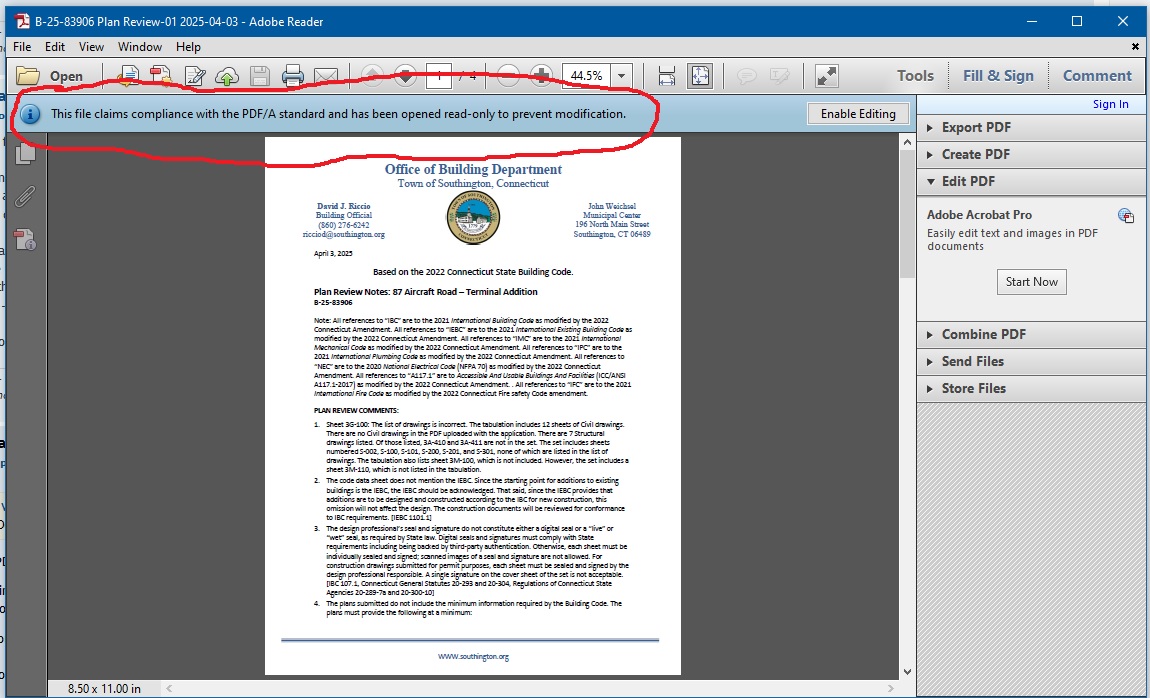Collapse the Edit PDF section
The image size is (1150, 698).
click(968, 181)
